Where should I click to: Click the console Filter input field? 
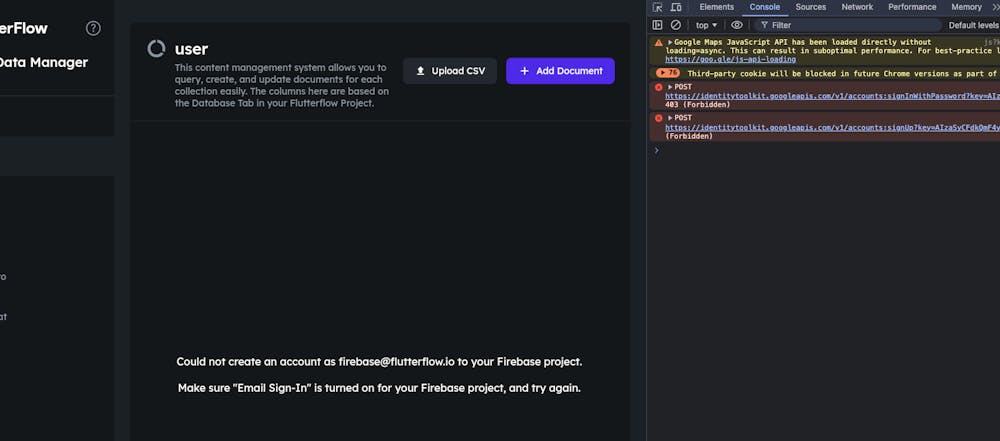(850, 25)
